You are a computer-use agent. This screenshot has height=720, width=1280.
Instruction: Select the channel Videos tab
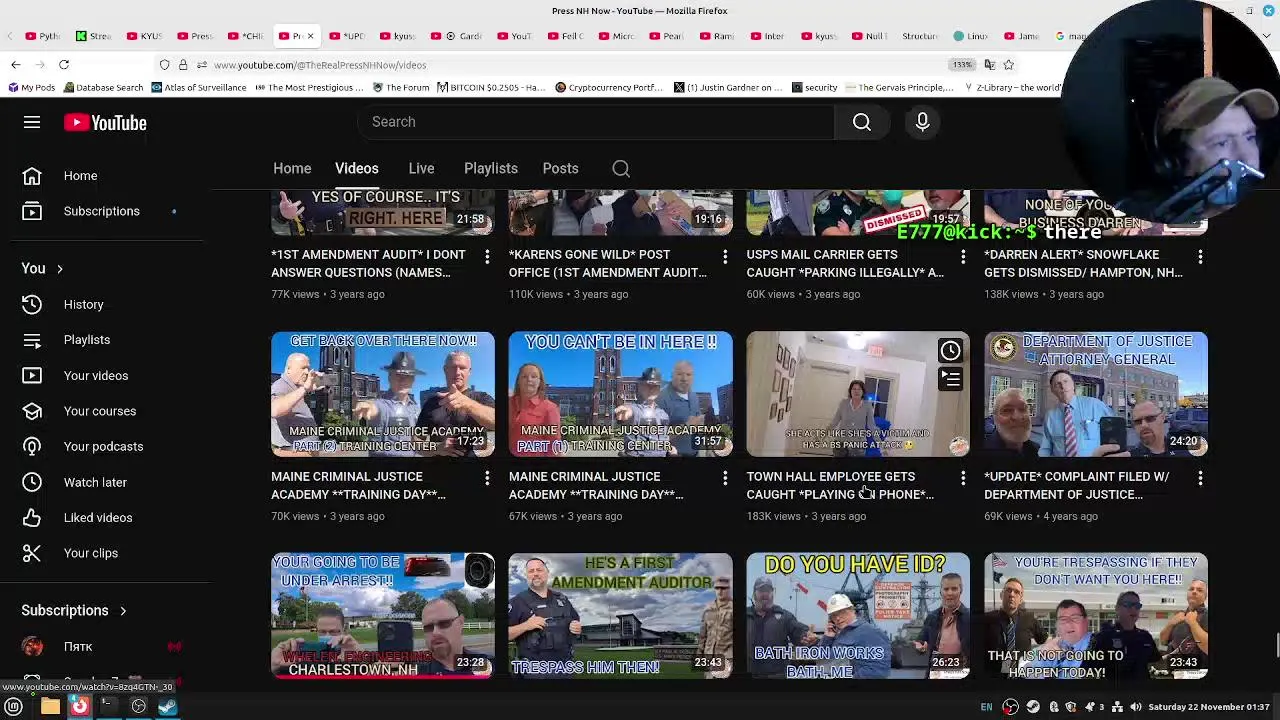tap(356, 169)
